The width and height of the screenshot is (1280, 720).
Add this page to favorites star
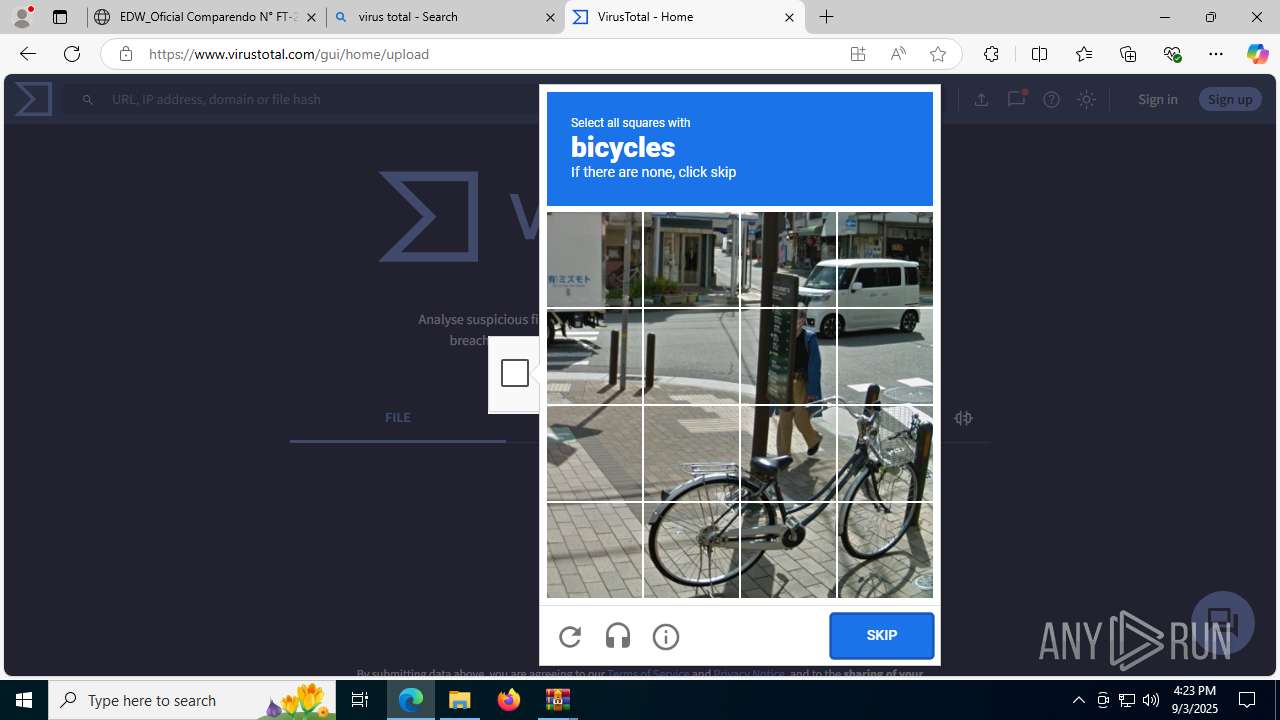click(938, 54)
